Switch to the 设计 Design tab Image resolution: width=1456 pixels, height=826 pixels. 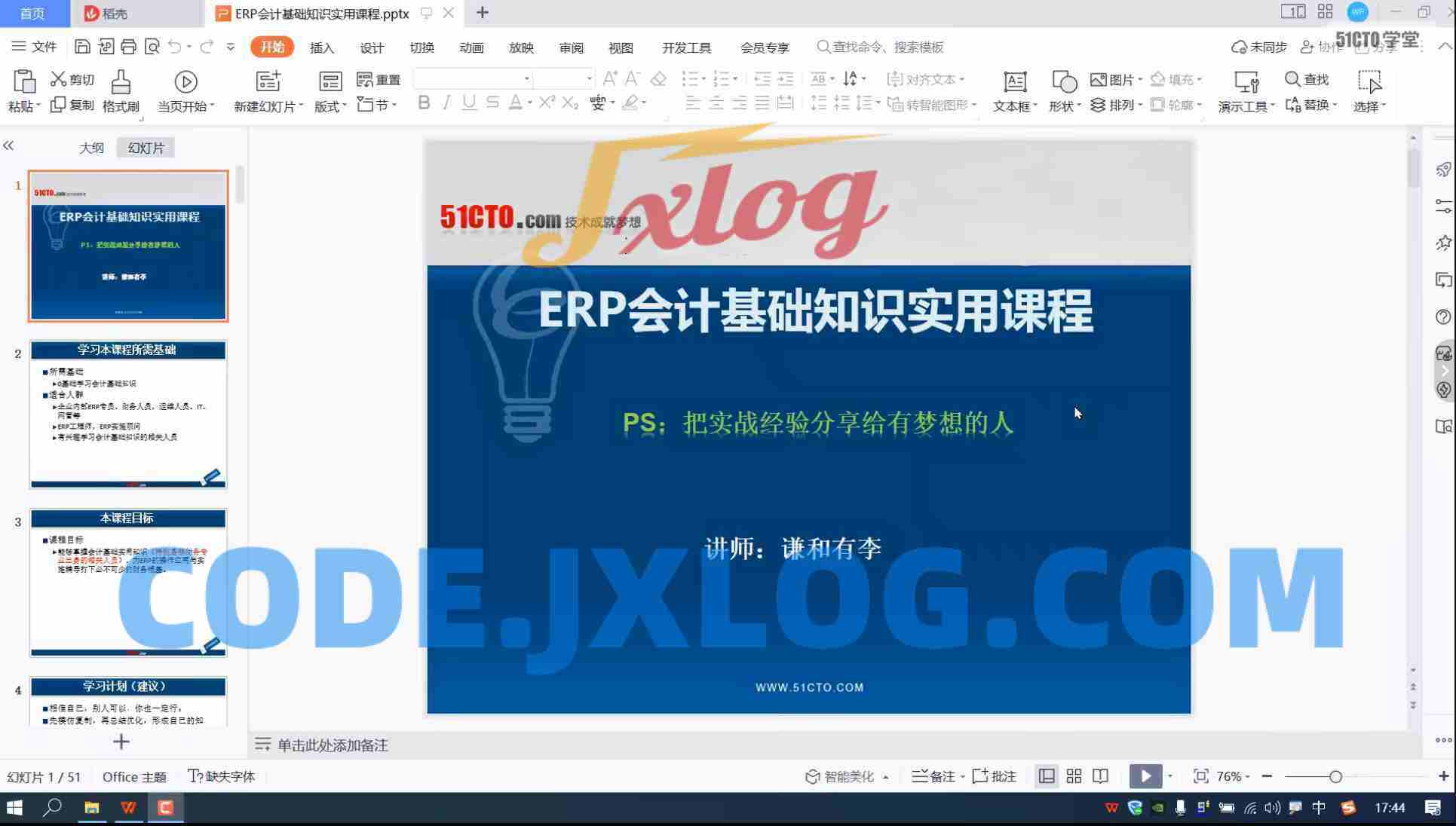372,47
